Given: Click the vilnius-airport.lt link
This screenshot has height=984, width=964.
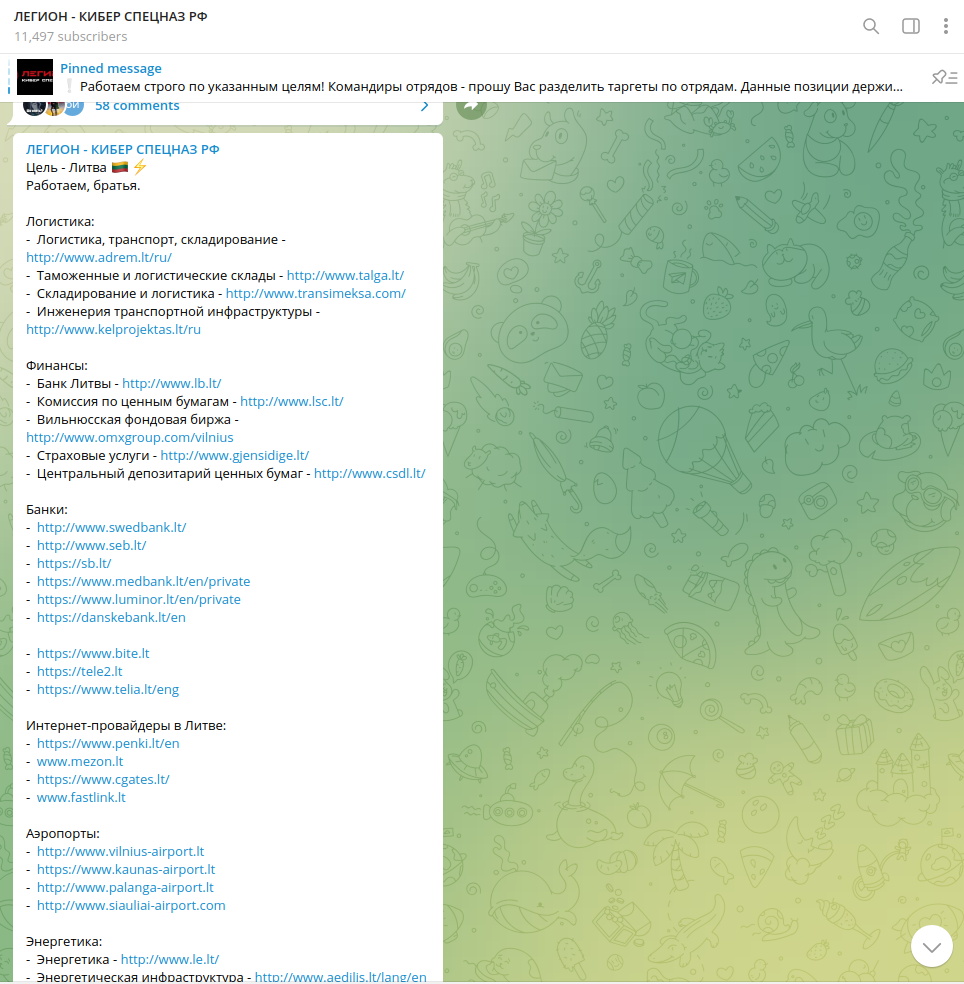Looking at the screenshot, I should 120,851.
